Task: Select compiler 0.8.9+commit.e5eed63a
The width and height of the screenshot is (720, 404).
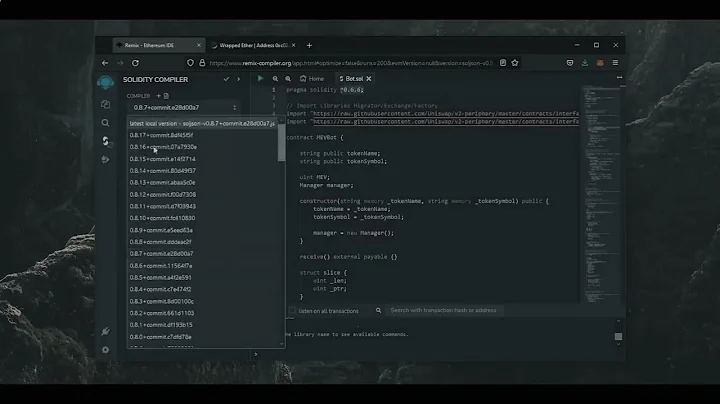Action: tap(202, 230)
